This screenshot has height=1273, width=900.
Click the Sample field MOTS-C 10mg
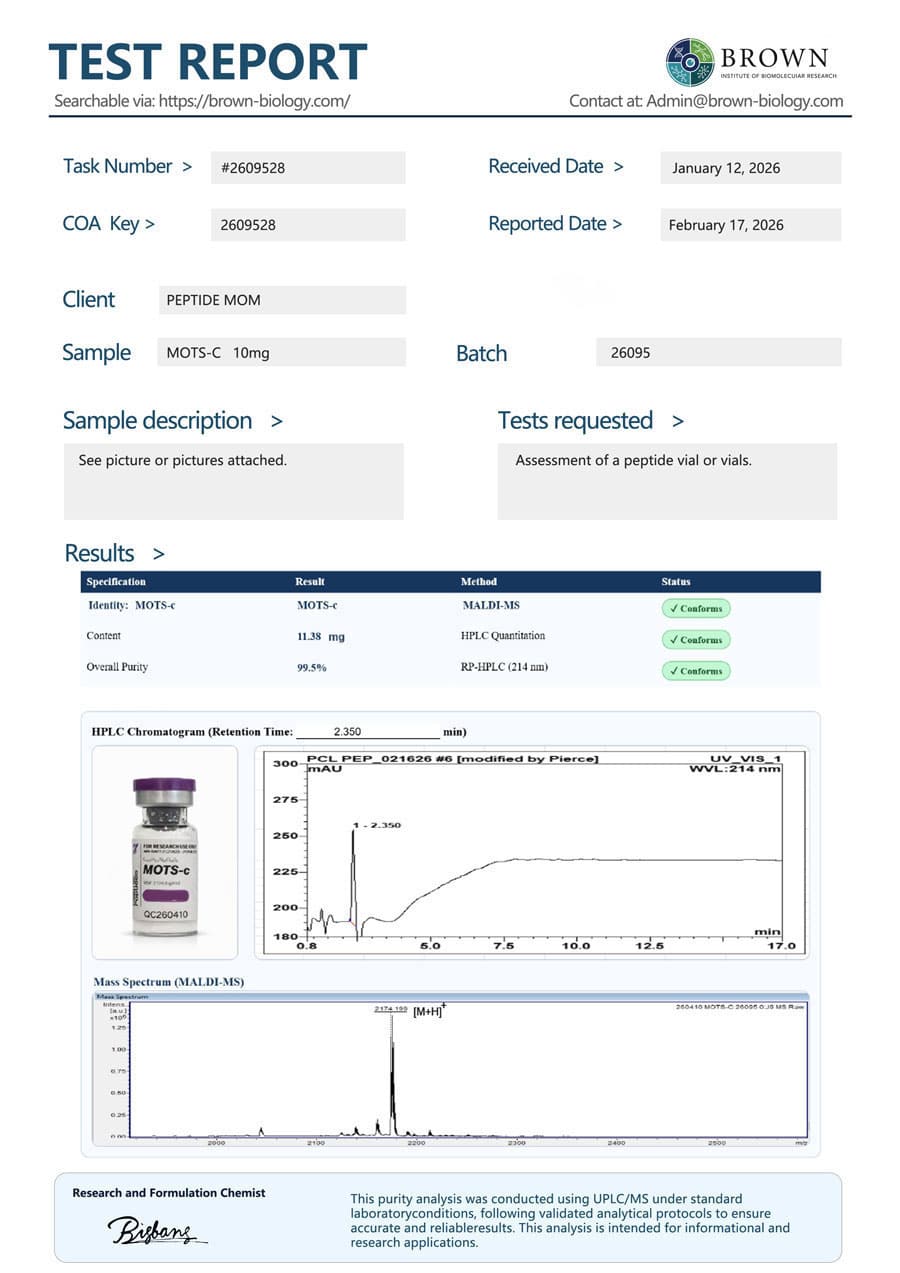point(282,353)
